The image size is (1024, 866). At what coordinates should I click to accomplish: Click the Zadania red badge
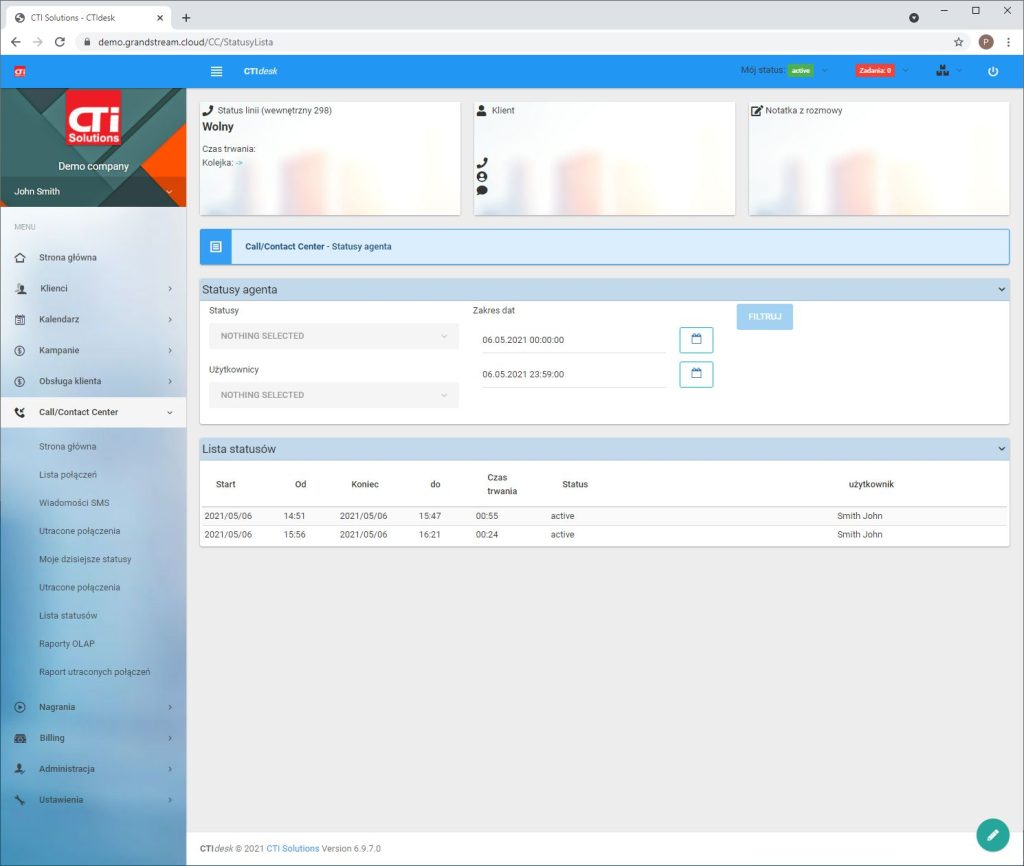pos(874,71)
